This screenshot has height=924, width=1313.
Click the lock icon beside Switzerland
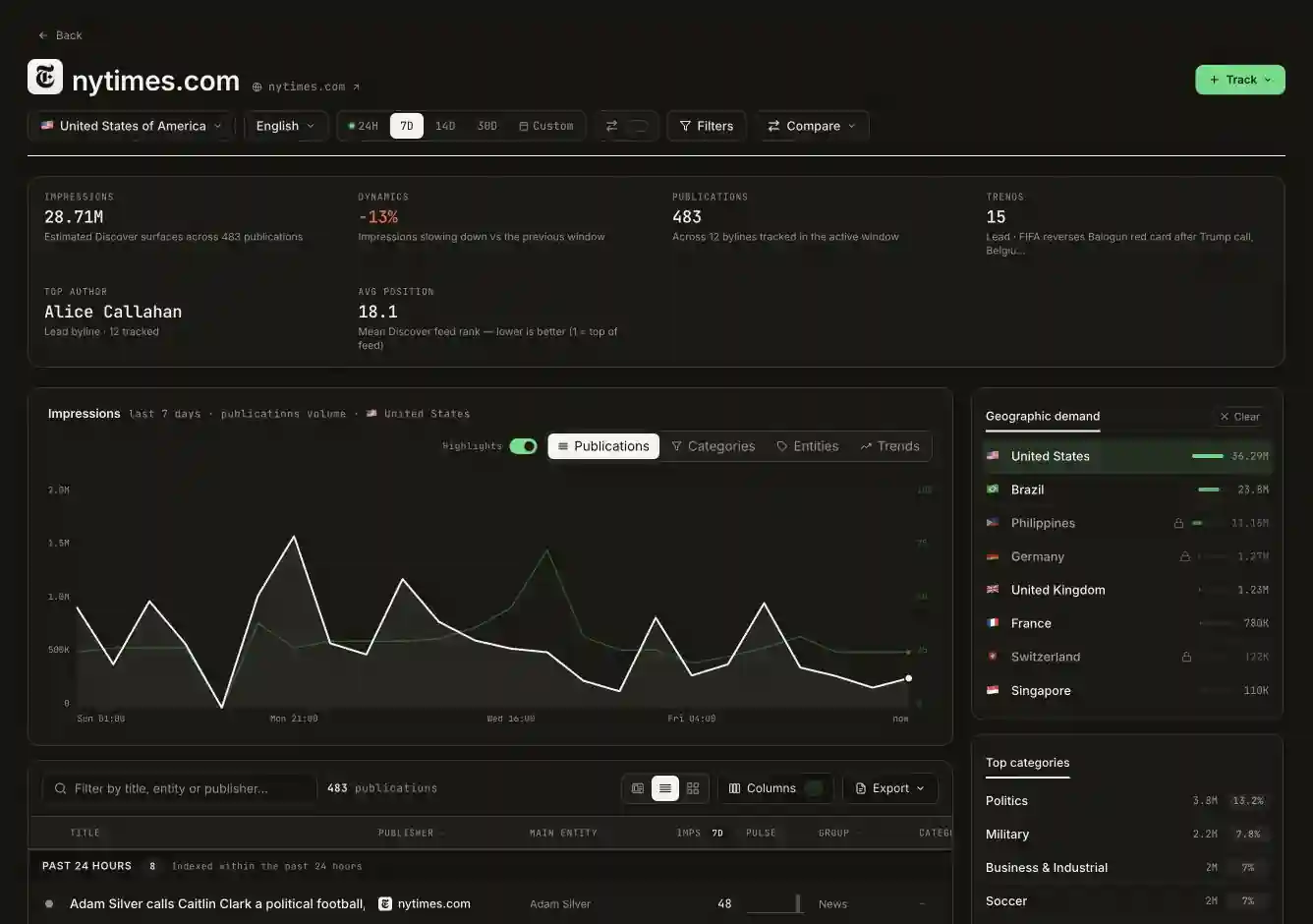tap(1186, 657)
